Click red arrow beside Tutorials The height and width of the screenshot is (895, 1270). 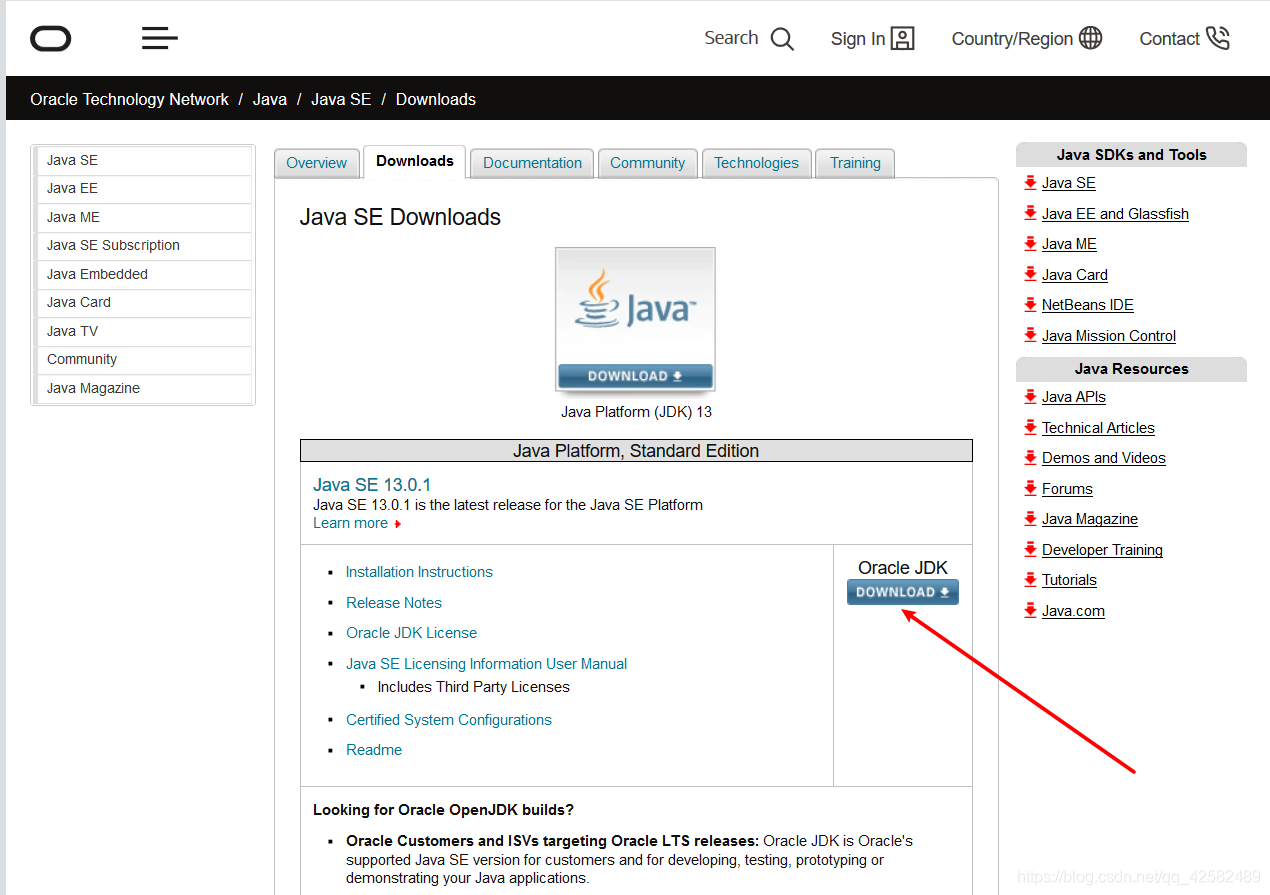coord(1030,580)
